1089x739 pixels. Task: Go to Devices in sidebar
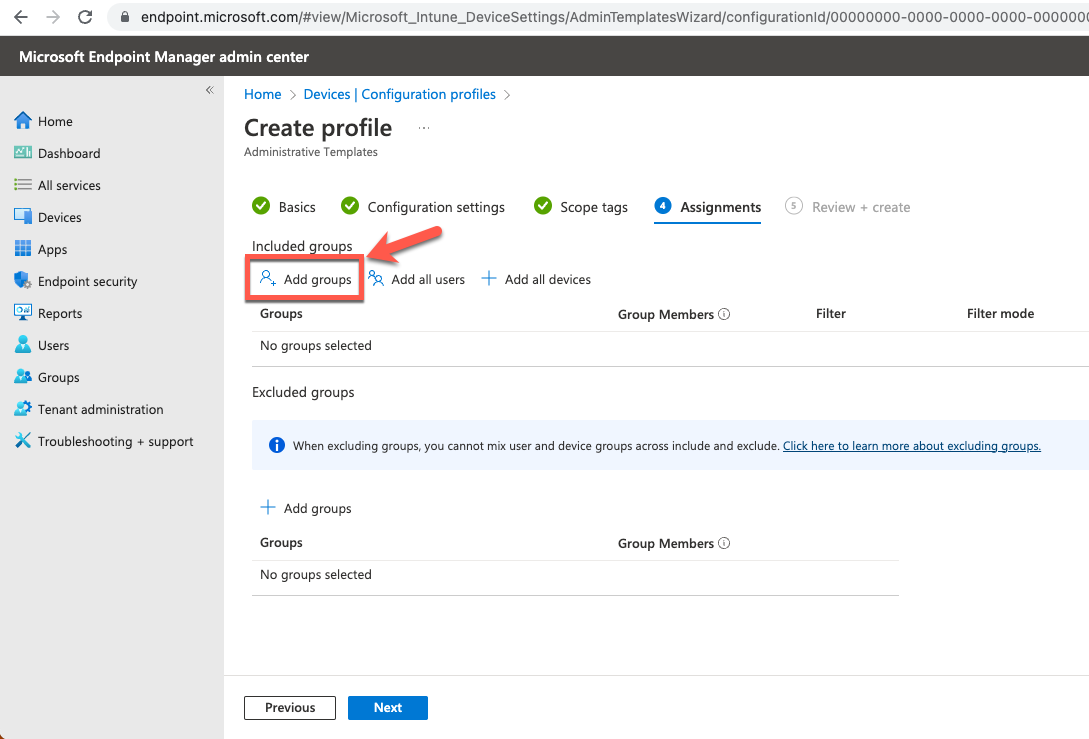59,217
